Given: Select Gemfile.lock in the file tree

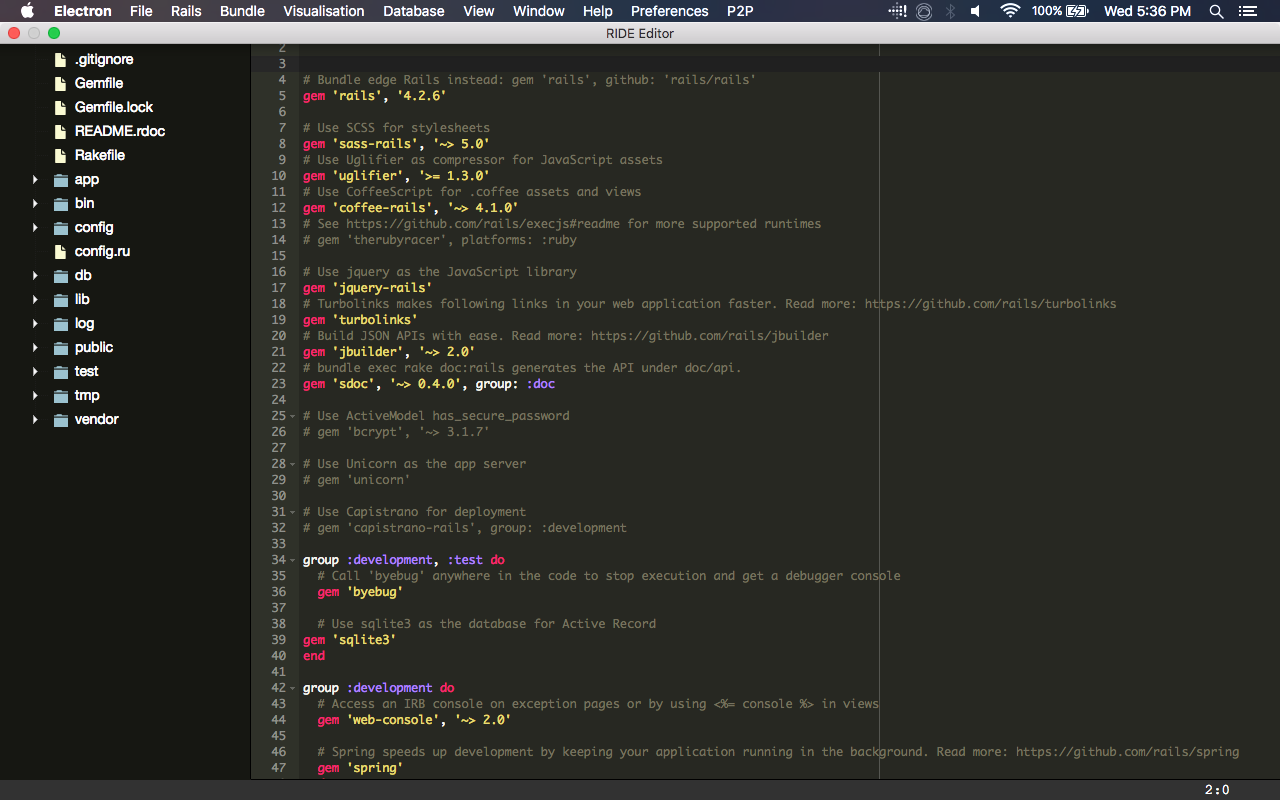Looking at the screenshot, I should 113,107.
